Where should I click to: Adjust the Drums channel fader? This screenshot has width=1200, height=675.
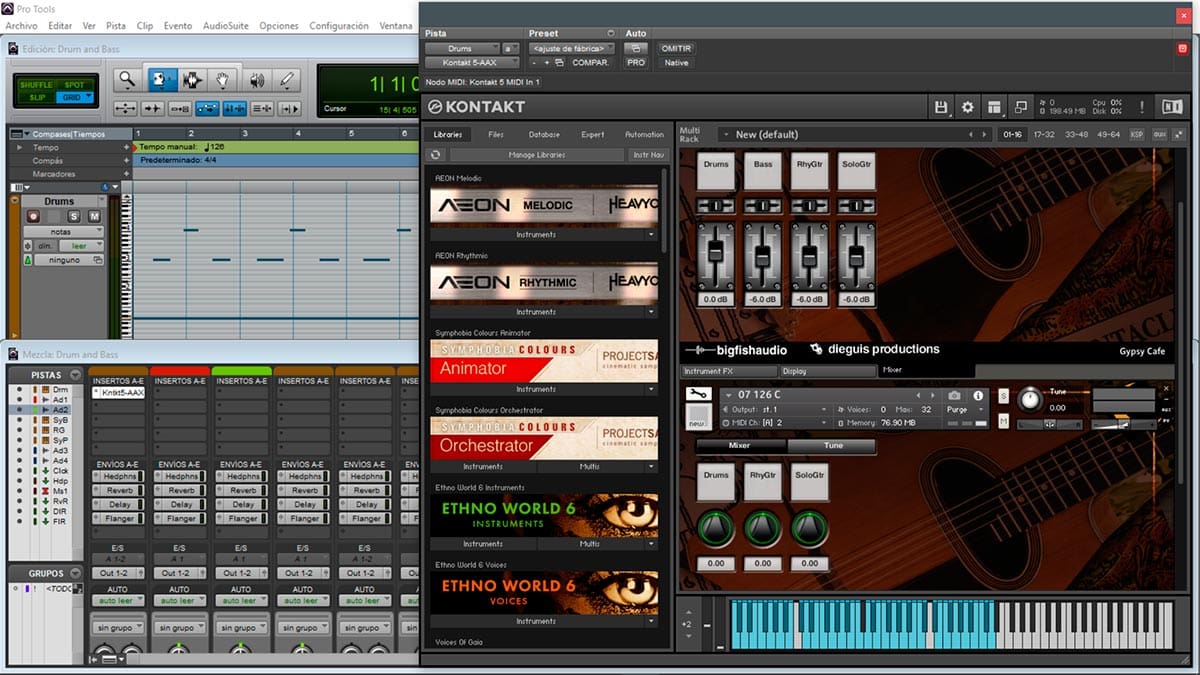pos(715,251)
